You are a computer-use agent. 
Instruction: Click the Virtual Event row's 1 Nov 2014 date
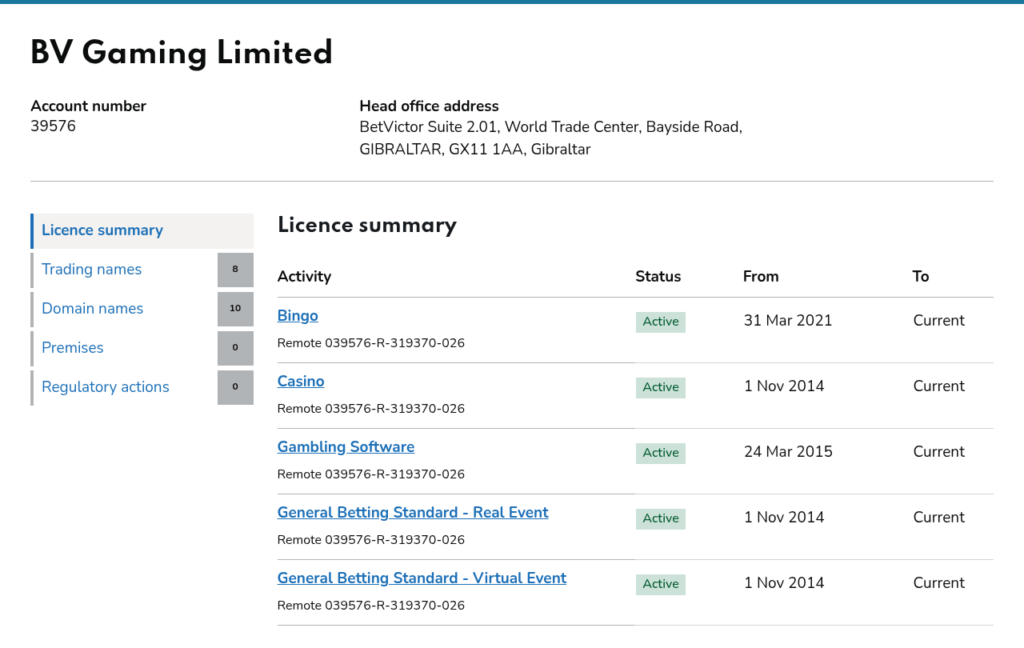point(784,583)
